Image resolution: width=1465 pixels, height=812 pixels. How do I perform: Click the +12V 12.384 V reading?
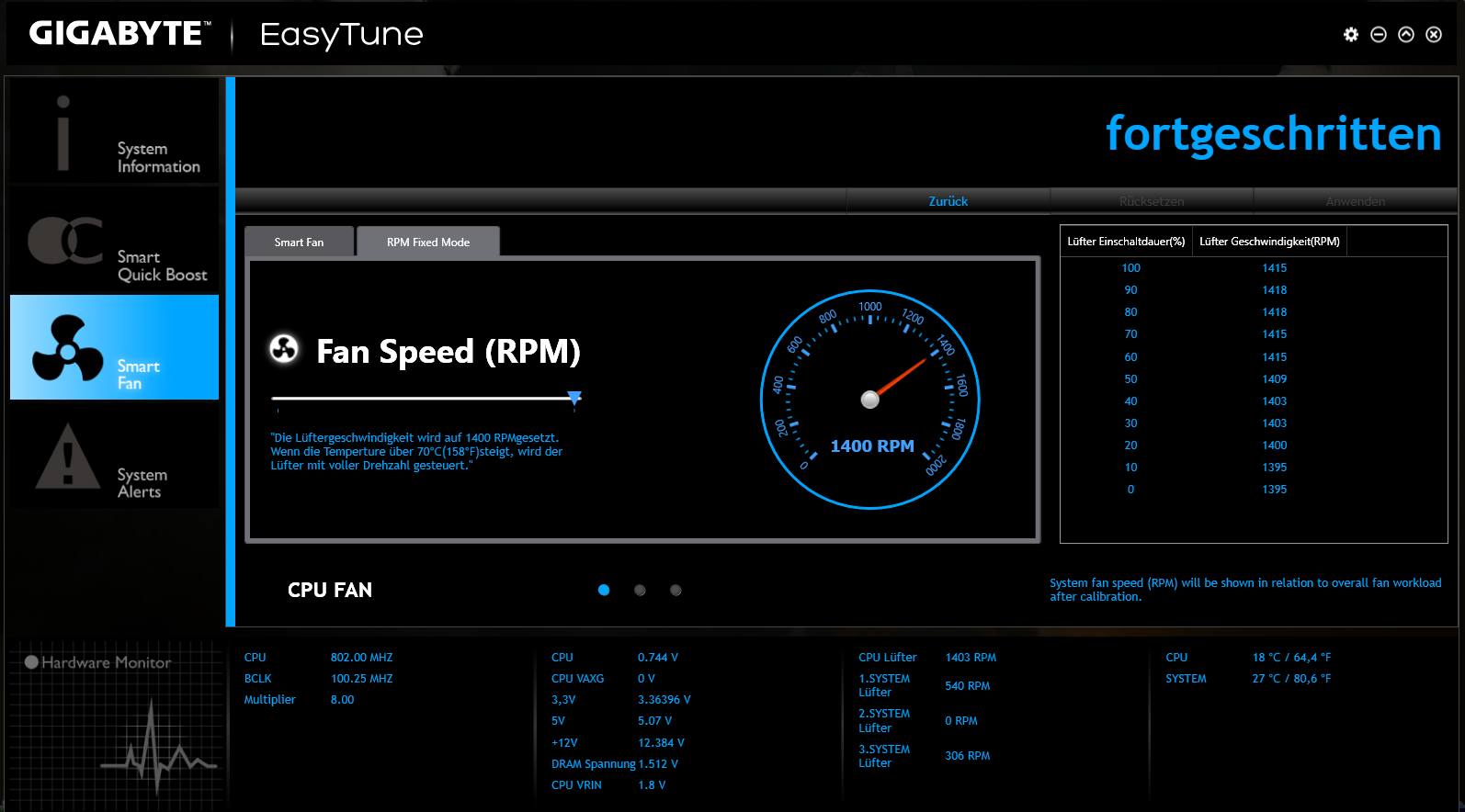point(661,743)
